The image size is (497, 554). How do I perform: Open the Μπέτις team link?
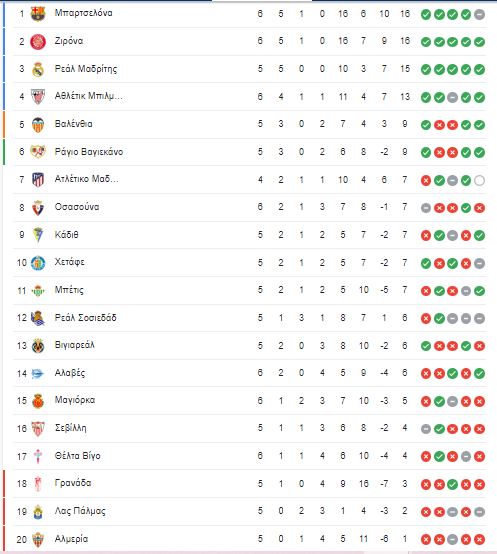click(69, 290)
